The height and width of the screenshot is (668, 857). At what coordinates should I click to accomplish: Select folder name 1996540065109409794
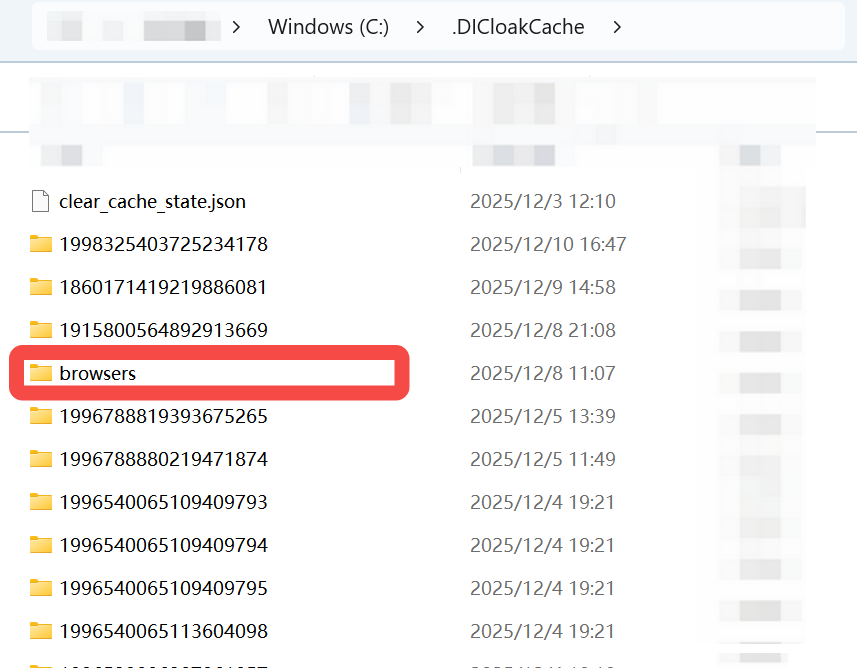(x=163, y=545)
